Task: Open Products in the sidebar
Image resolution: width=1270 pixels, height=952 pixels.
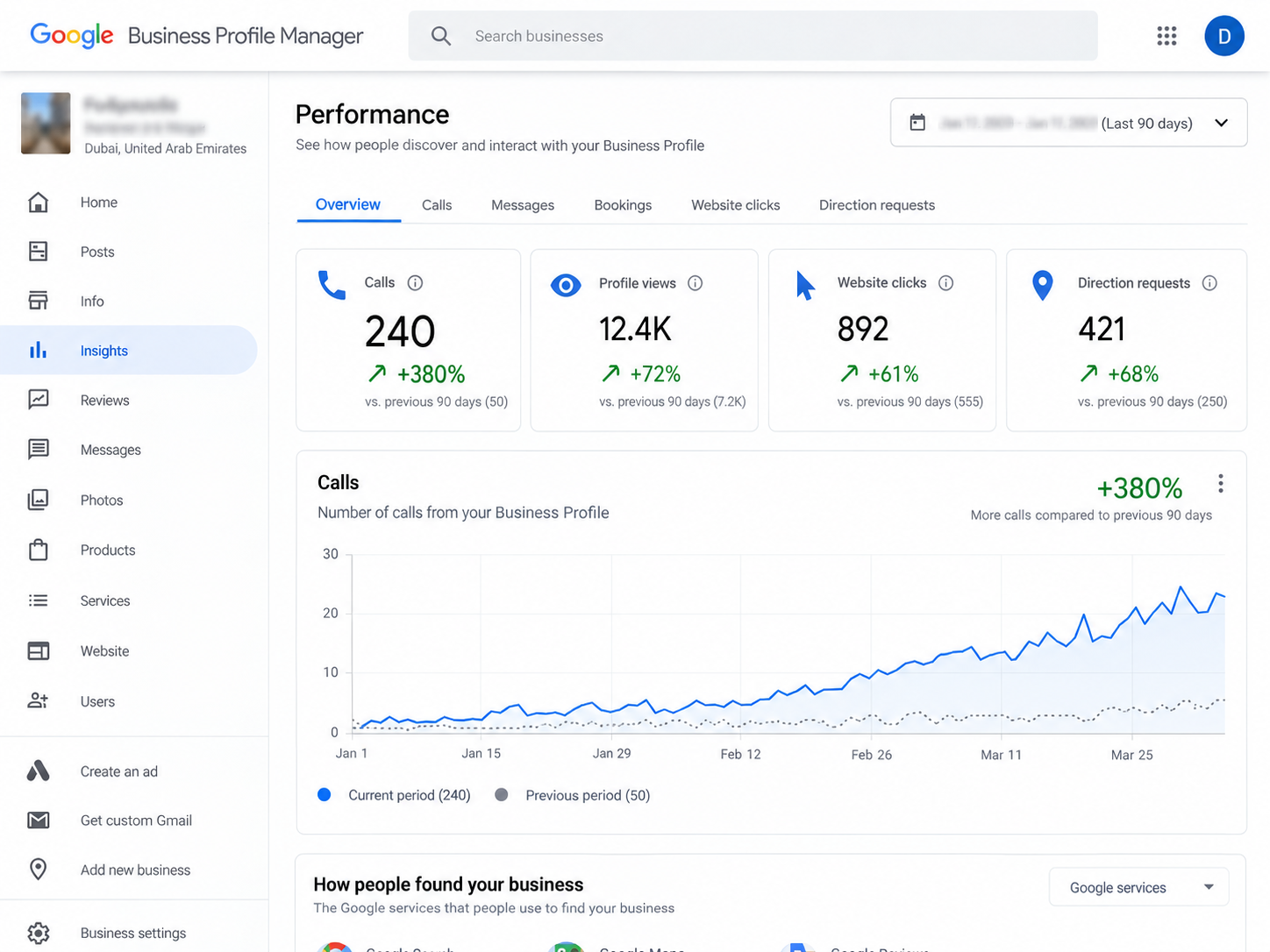Action: click(129, 551)
